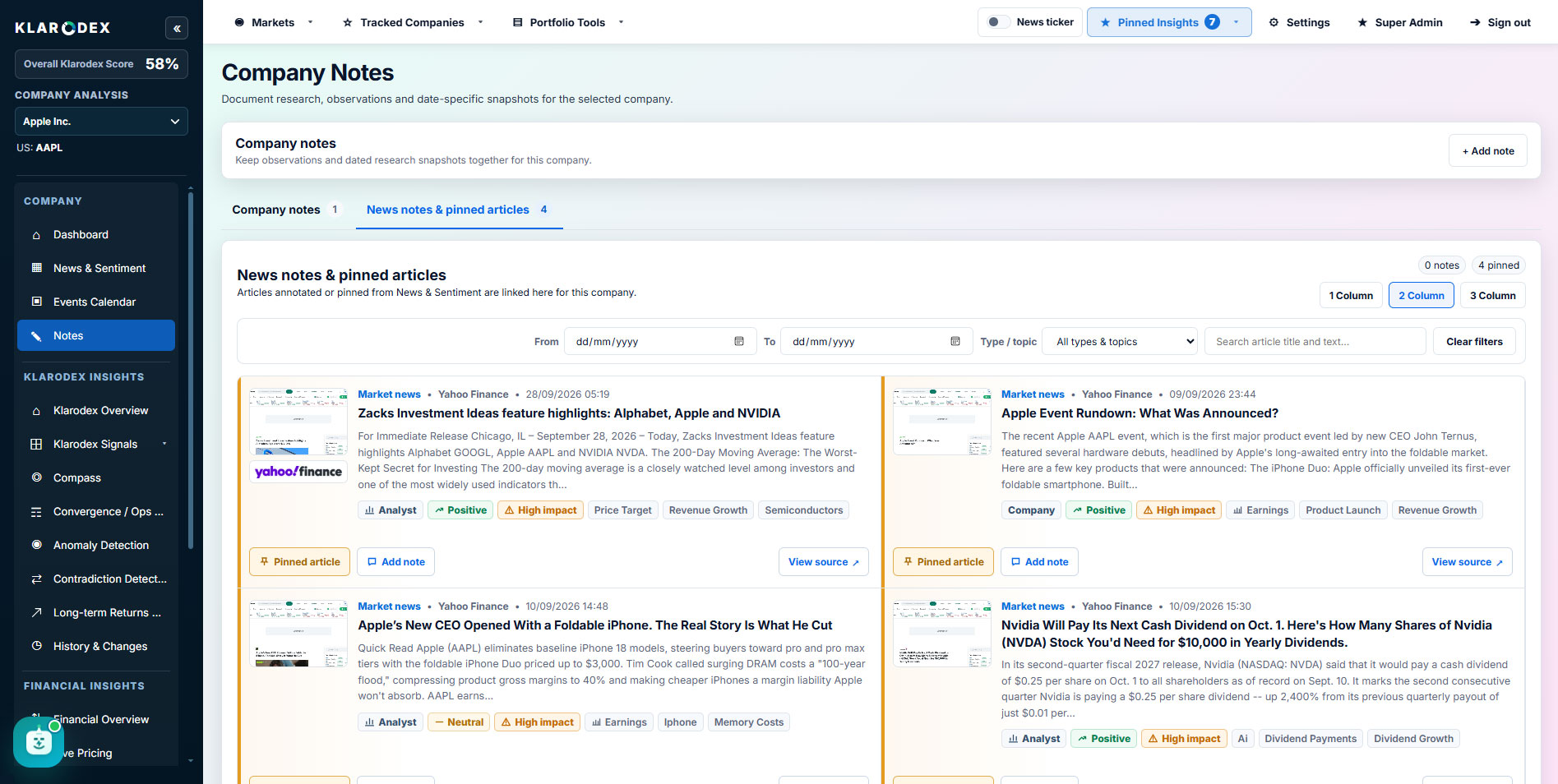Click the Klarodex Overview home icon

pyautogui.click(x=36, y=410)
